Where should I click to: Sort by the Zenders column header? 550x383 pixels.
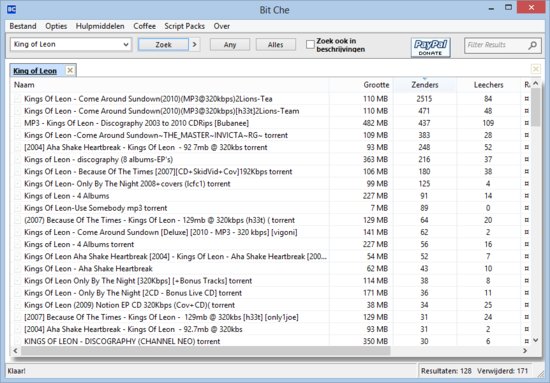click(425, 85)
